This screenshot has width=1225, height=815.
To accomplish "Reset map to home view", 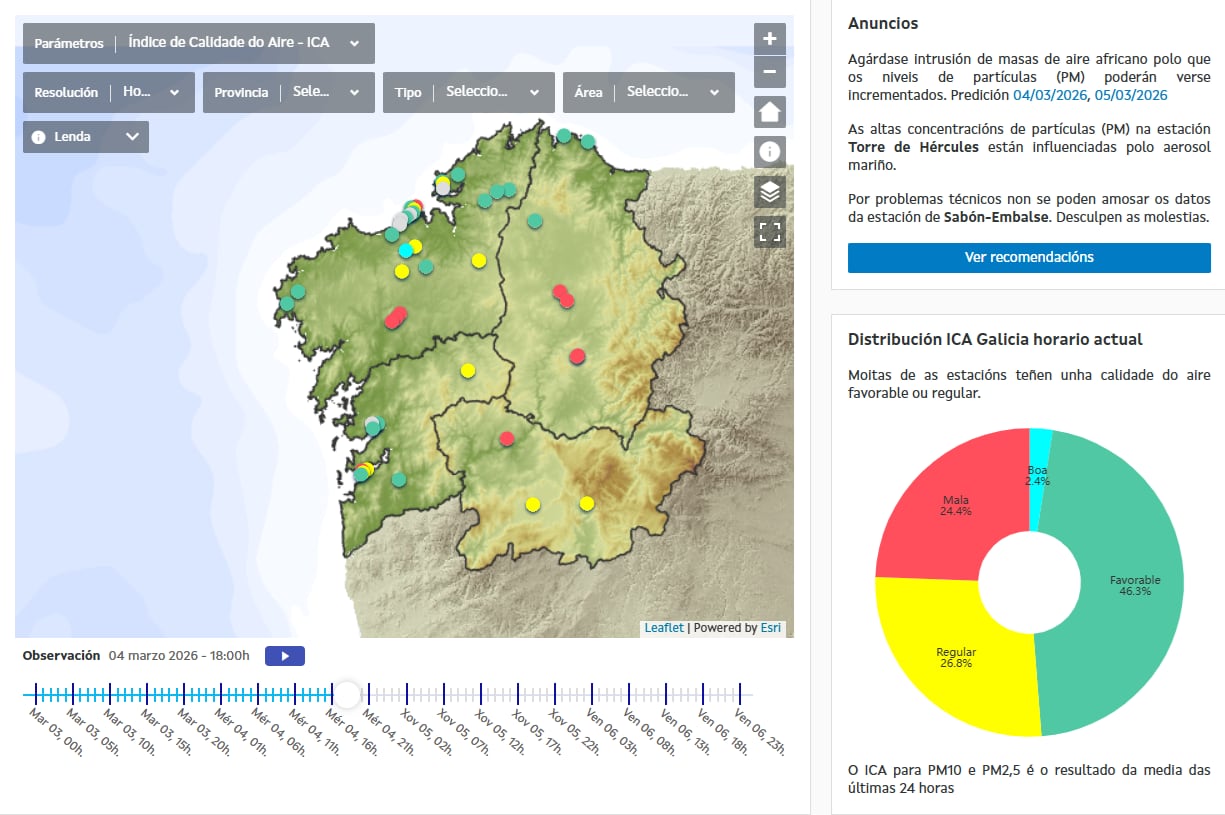I will [x=769, y=112].
